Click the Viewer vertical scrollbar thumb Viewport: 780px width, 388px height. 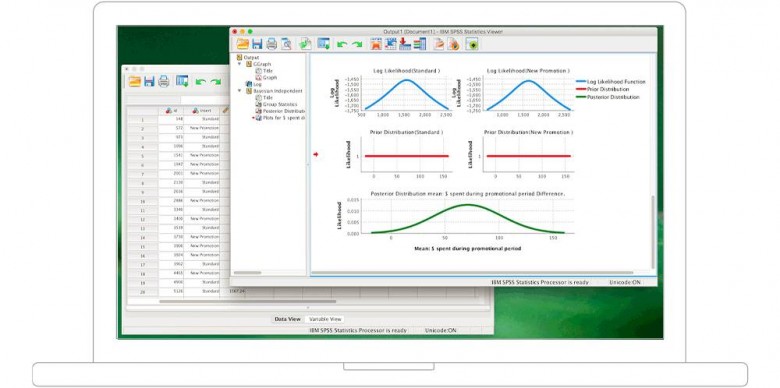[x=654, y=231]
